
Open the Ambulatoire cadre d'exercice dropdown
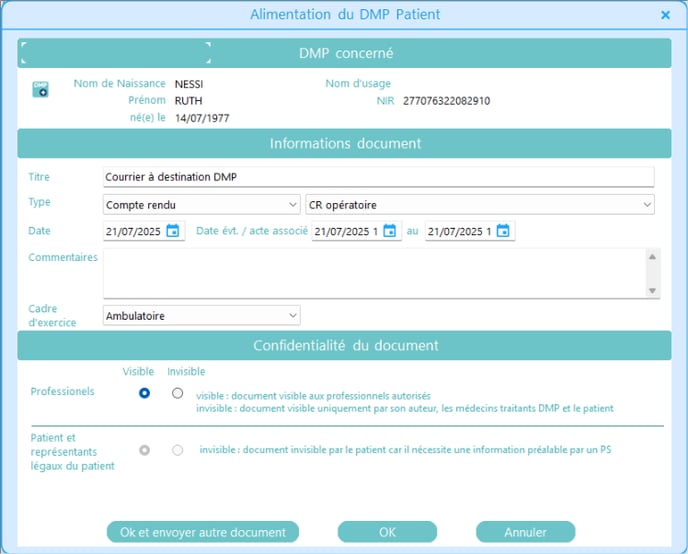[201, 315]
